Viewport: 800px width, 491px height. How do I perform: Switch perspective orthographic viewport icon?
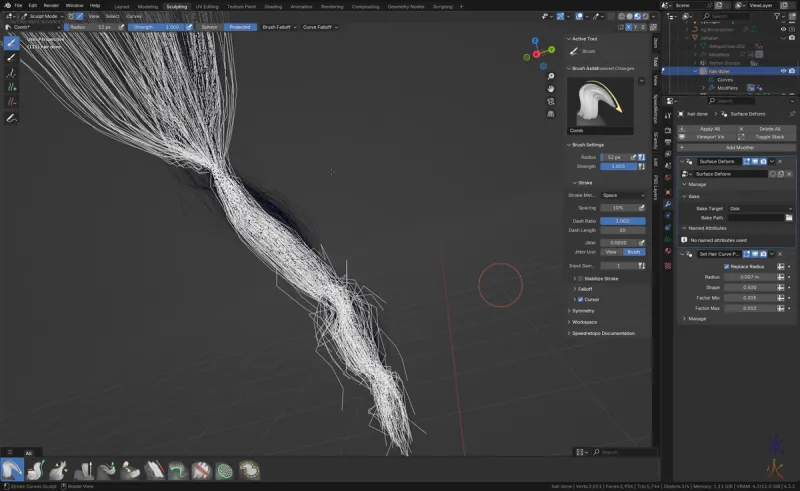click(x=551, y=114)
